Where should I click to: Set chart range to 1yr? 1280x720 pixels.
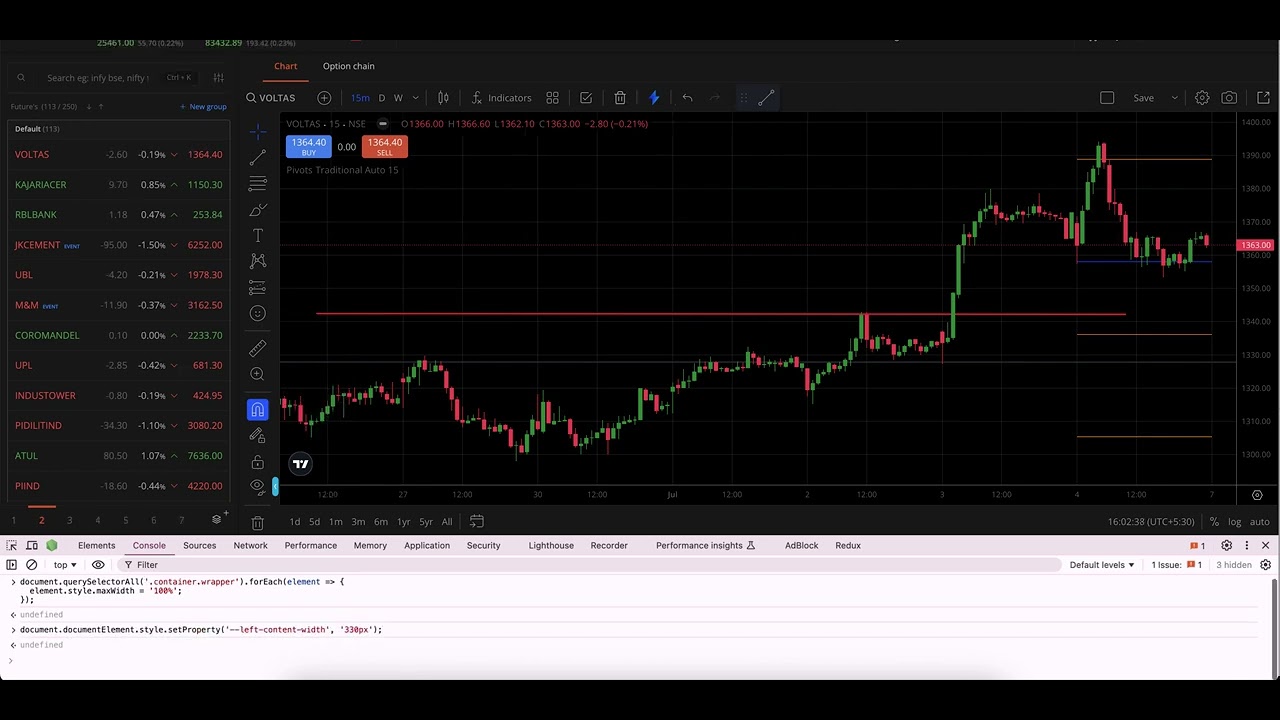pos(403,522)
